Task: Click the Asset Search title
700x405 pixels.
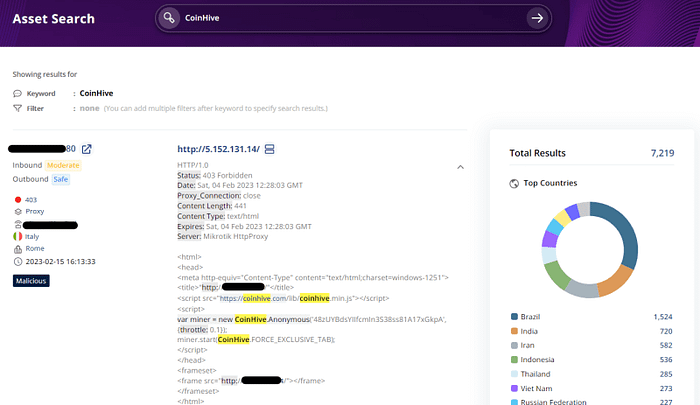Action: click(x=54, y=19)
